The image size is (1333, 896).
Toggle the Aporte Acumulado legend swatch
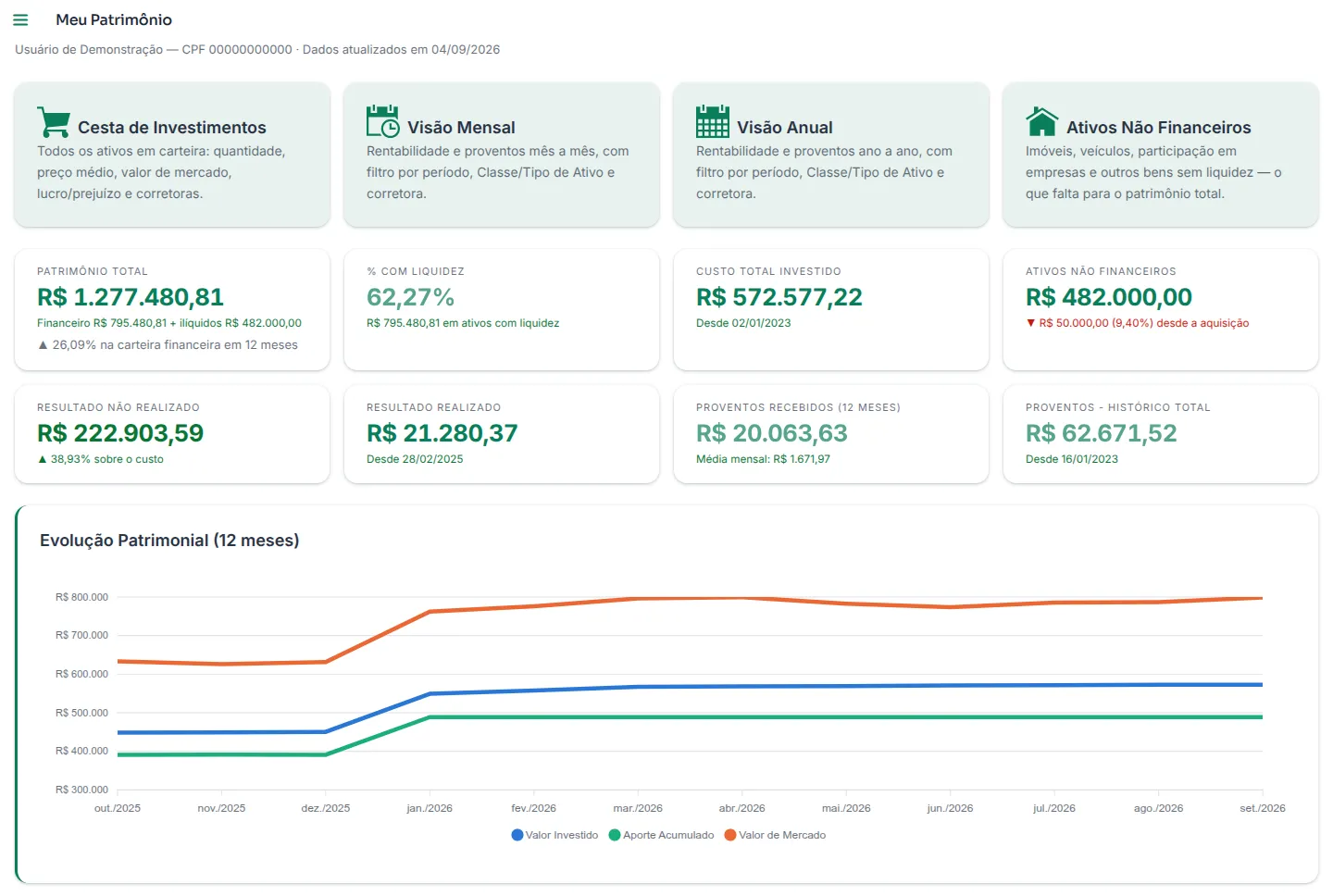(x=615, y=835)
